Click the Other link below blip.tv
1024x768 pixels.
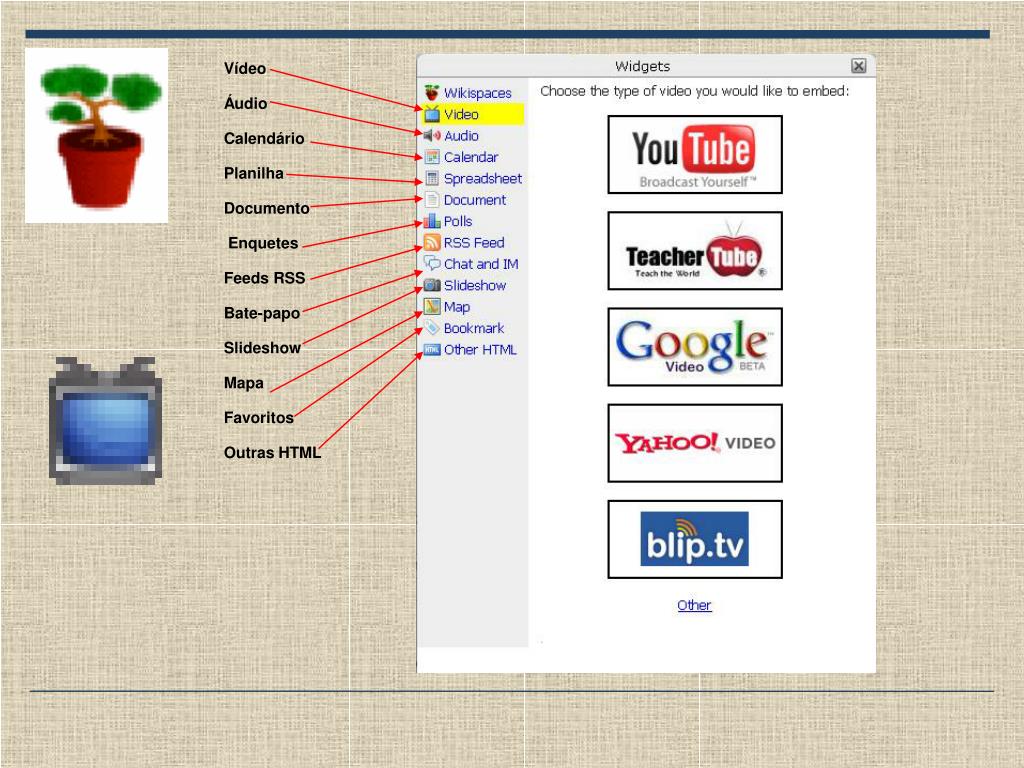pos(694,605)
